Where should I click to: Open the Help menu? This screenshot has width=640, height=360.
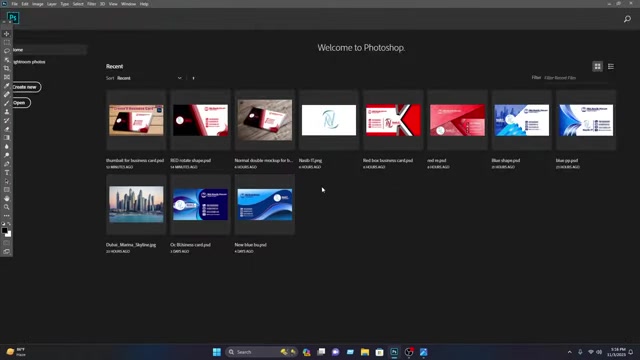[144, 4]
